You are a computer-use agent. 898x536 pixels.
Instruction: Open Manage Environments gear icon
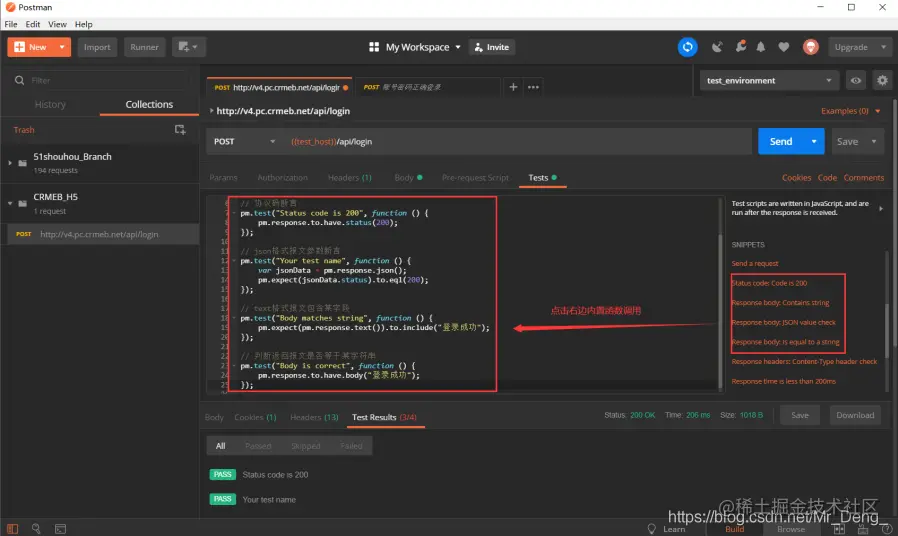tap(882, 81)
